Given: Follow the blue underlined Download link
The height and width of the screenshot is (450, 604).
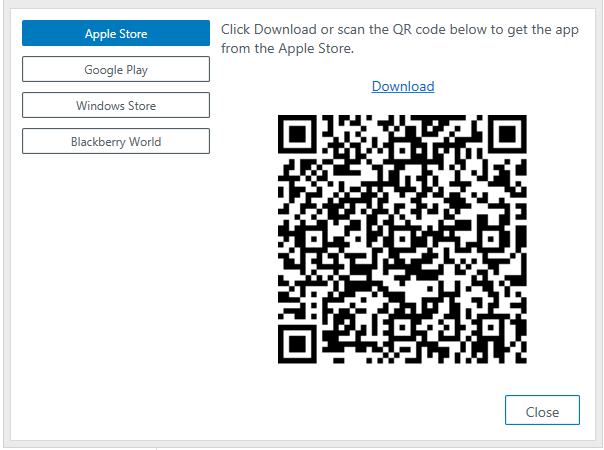Looking at the screenshot, I should click(403, 86).
